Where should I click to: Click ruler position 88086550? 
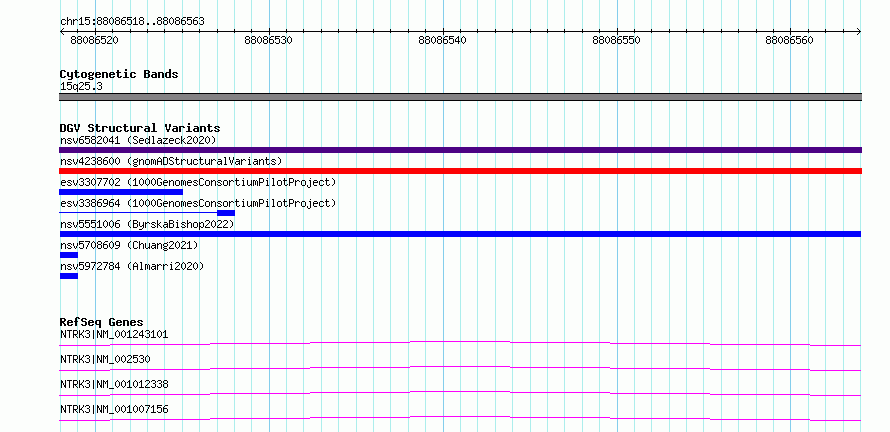point(616,41)
